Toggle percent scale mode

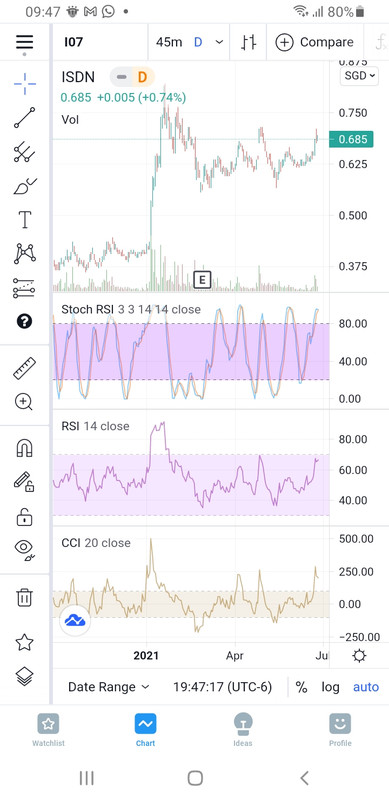[302, 687]
